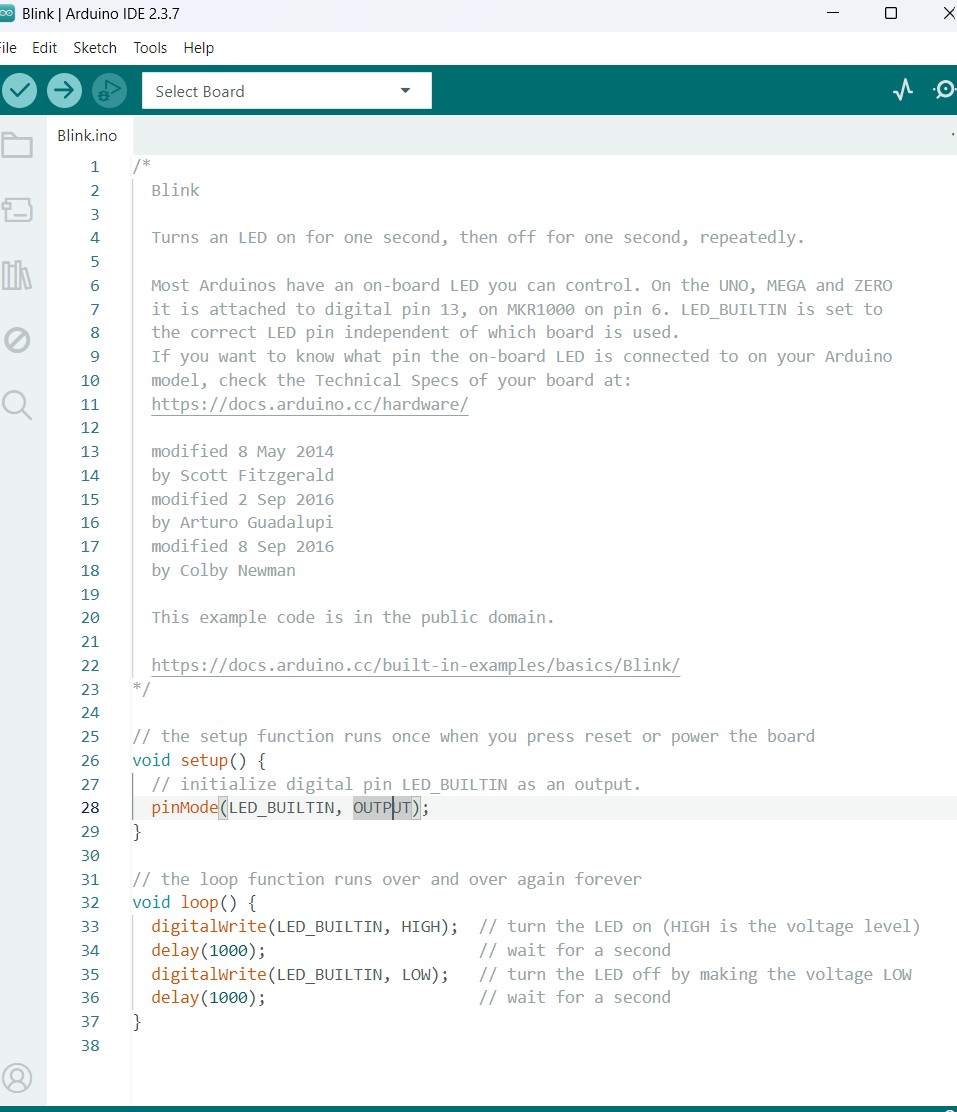The image size is (957, 1112).
Task: Open the Serial Plotter icon
Action: (x=902, y=90)
